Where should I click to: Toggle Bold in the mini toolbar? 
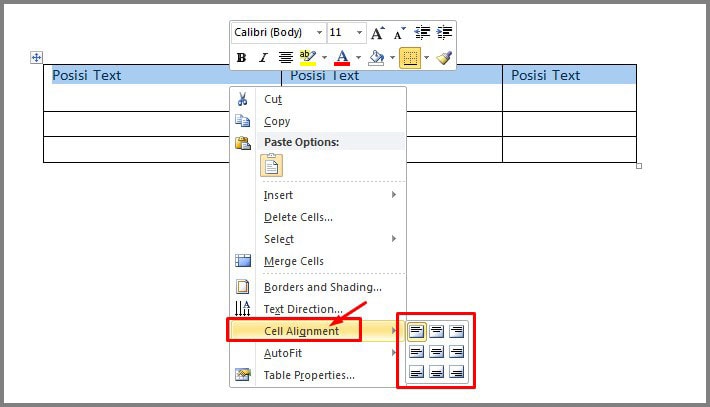(x=241, y=58)
